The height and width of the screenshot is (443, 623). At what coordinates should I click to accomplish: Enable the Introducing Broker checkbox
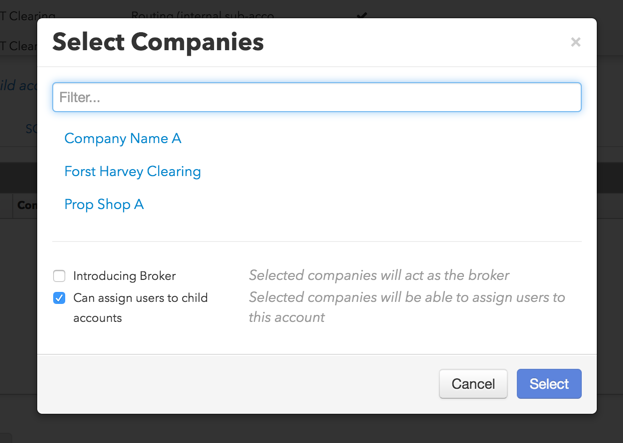click(59, 276)
